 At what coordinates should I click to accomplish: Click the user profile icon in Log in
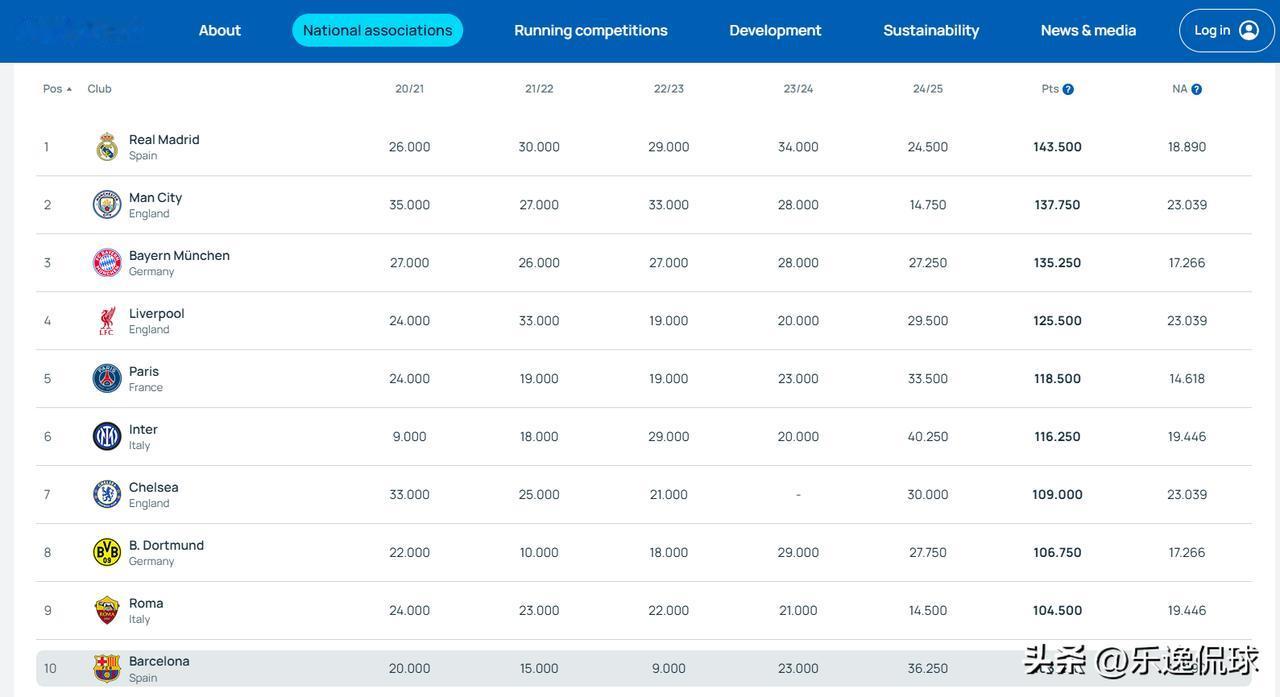point(1249,30)
